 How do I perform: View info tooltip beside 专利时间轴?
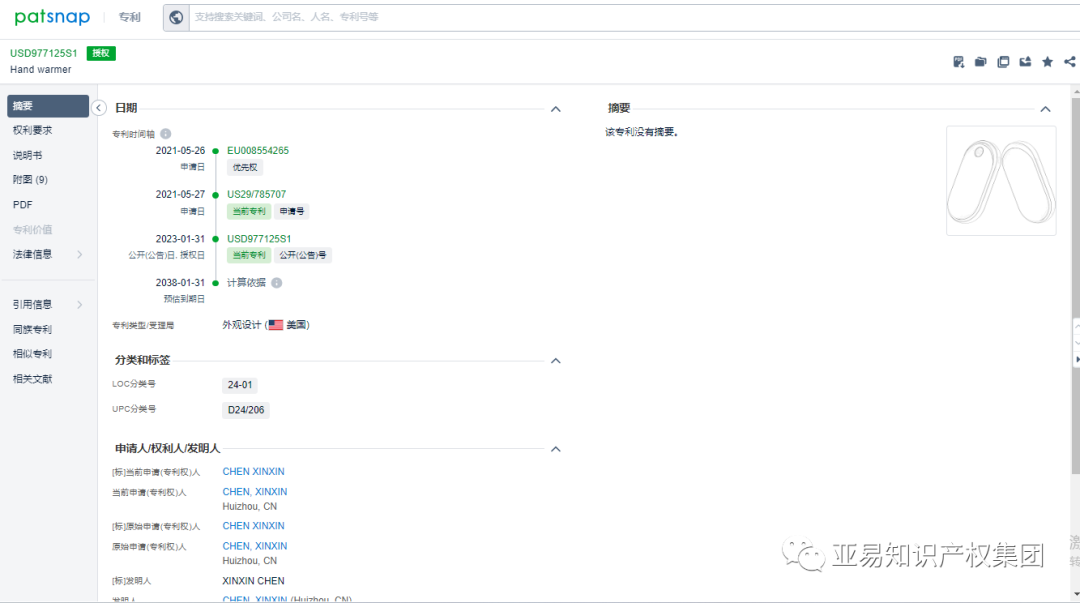(166, 132)
